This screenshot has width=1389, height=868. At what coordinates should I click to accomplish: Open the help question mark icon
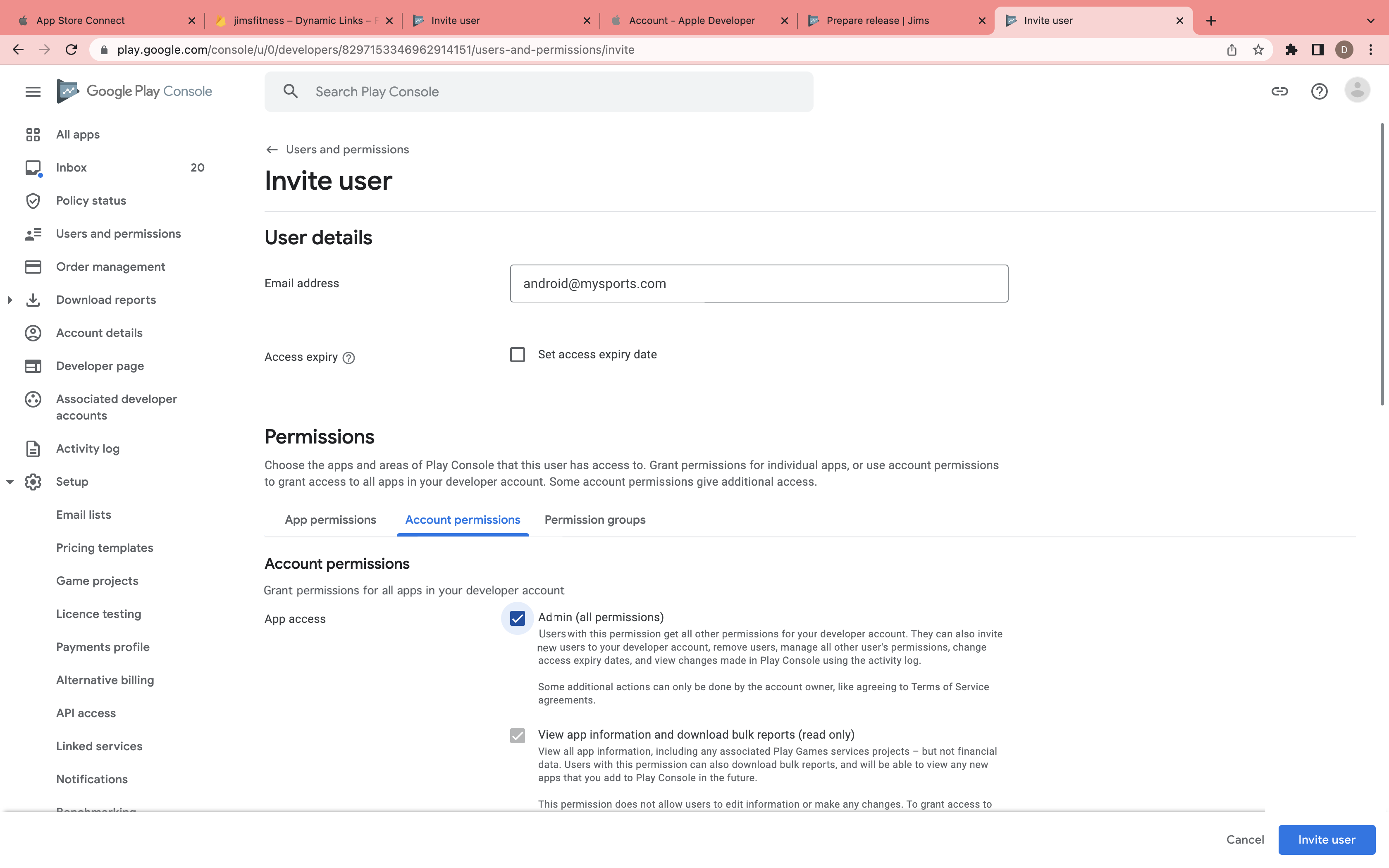[x=1319, y=91]
